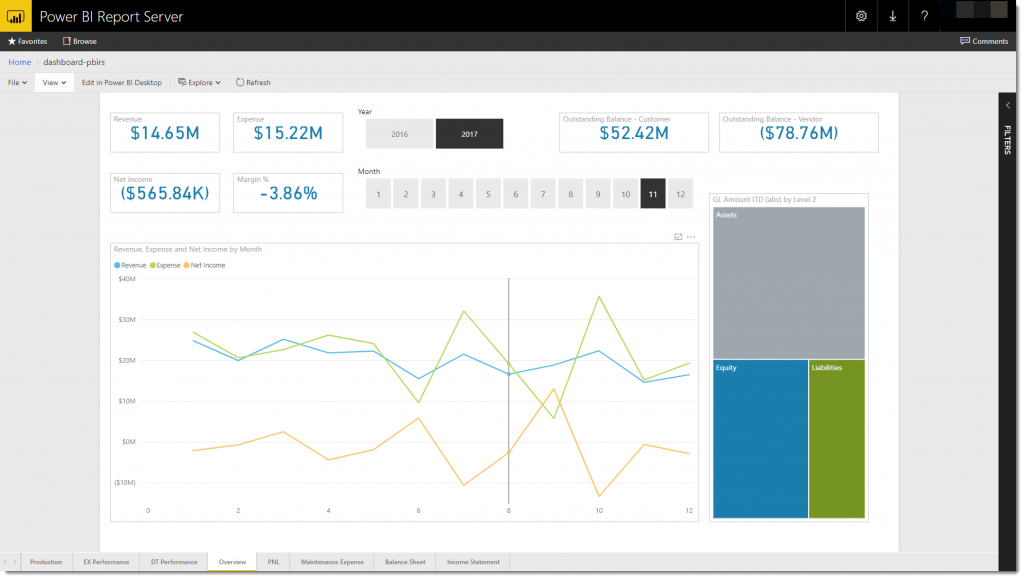1024x579 pixels.
Task: Open the Comments pane
Action: tap(984, 41)
